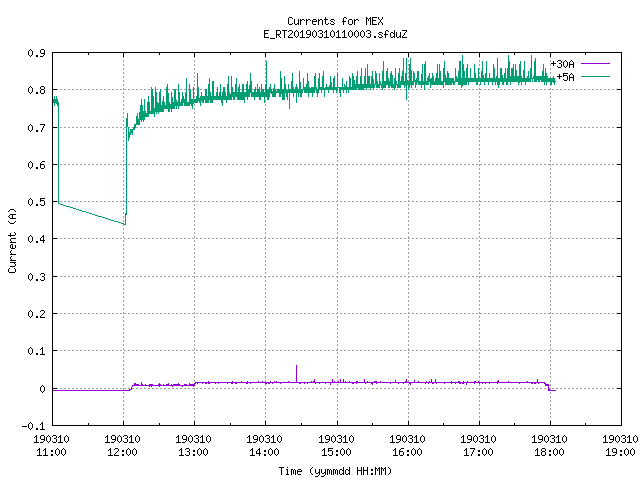Click y-axis tick value 0

point(42,389)
